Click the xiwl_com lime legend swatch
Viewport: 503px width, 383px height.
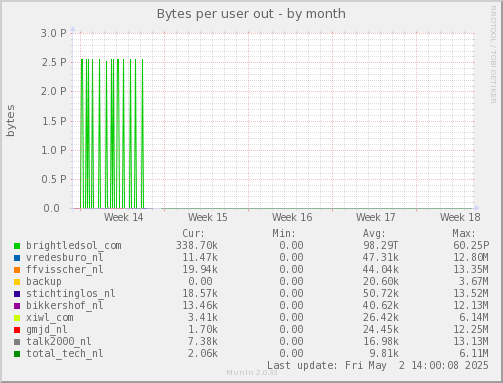[x=17, y=318]
